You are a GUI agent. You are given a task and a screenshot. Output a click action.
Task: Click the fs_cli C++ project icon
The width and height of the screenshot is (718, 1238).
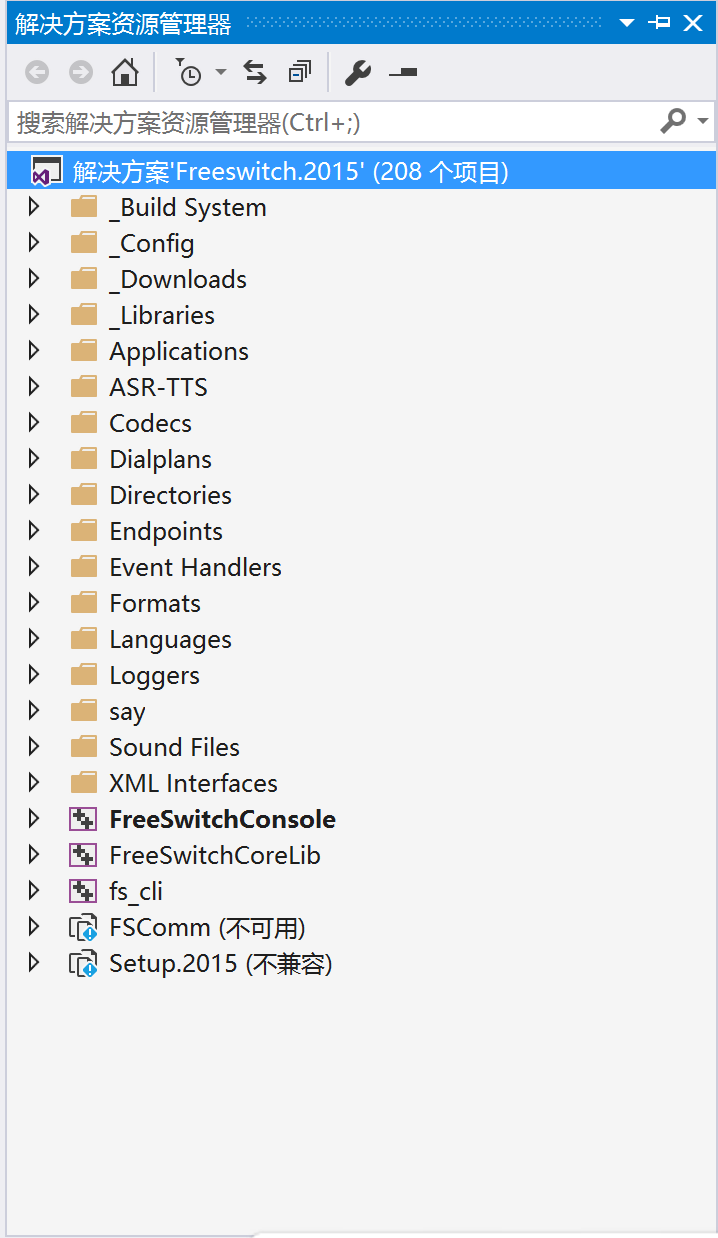click(82, 892)
